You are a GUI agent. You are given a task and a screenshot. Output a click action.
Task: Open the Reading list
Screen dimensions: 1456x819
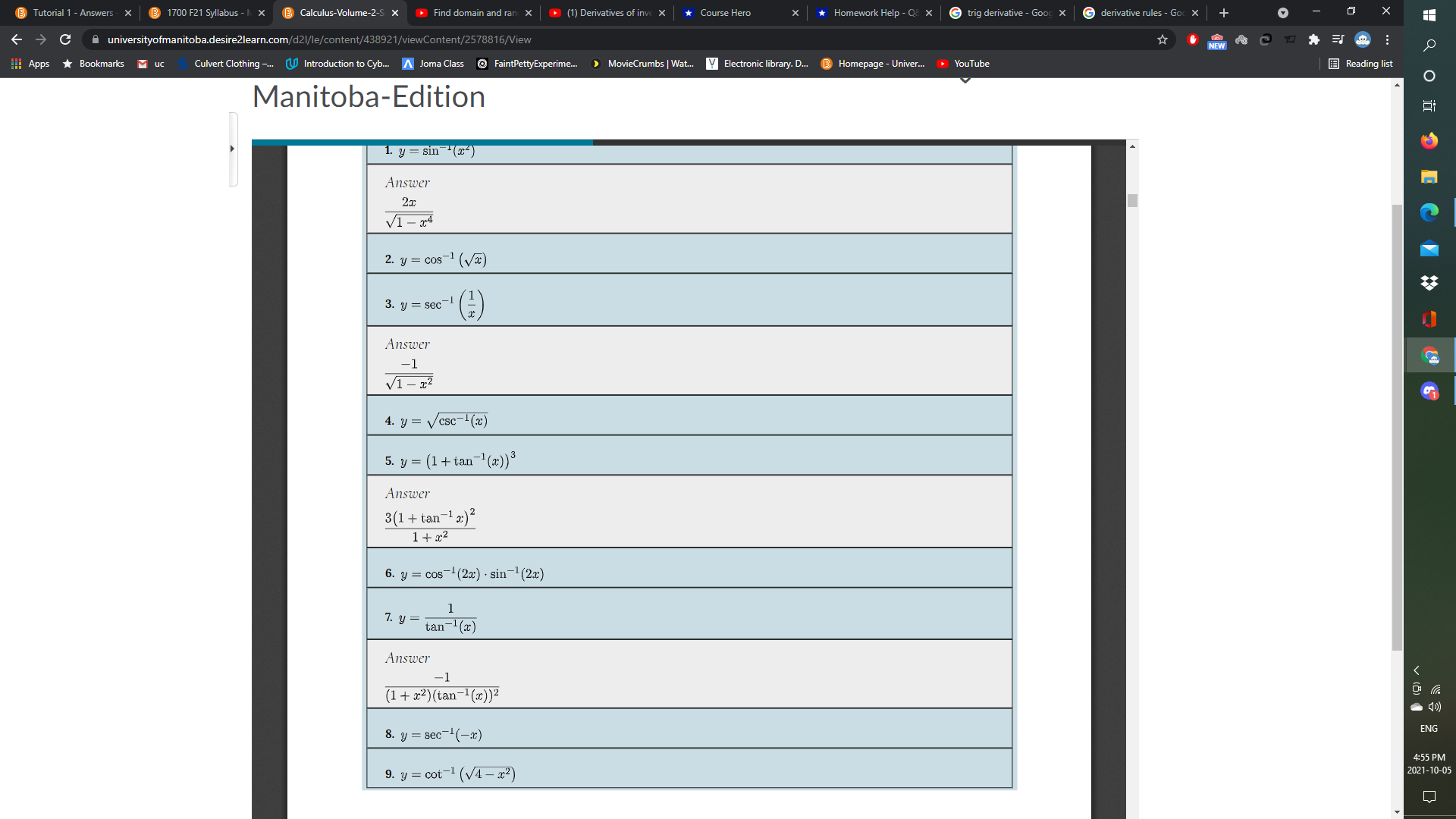click(1361, 64)
